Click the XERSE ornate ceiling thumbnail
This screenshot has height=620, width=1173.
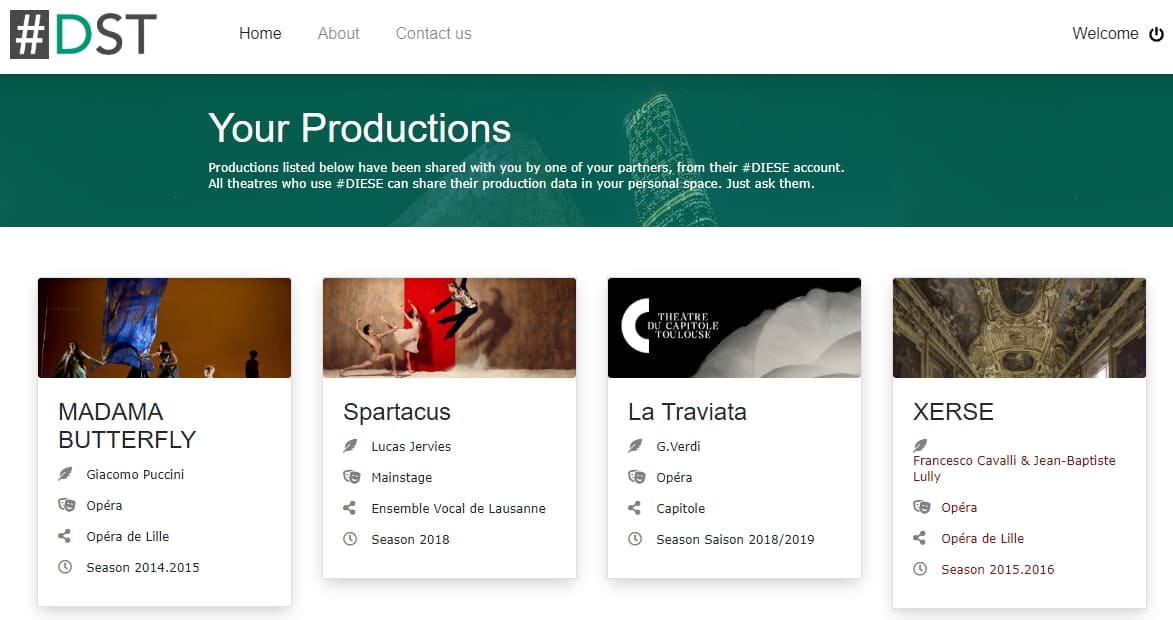click(1019, 328)
